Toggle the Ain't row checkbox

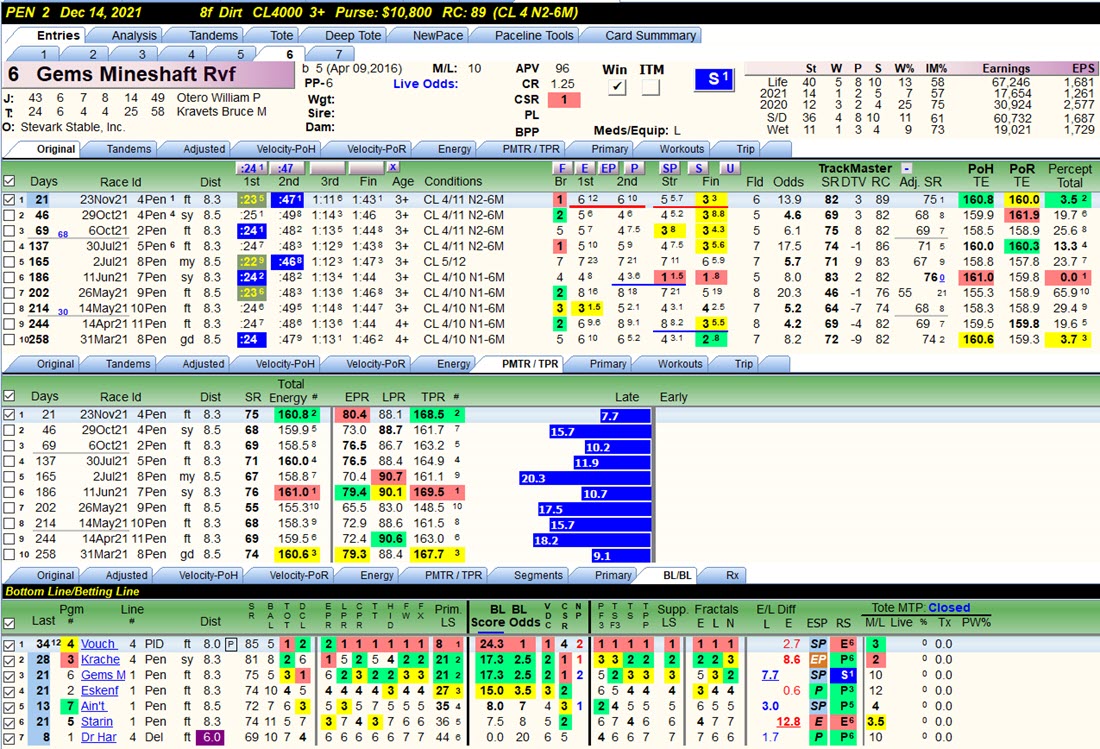tap(9, 706)
